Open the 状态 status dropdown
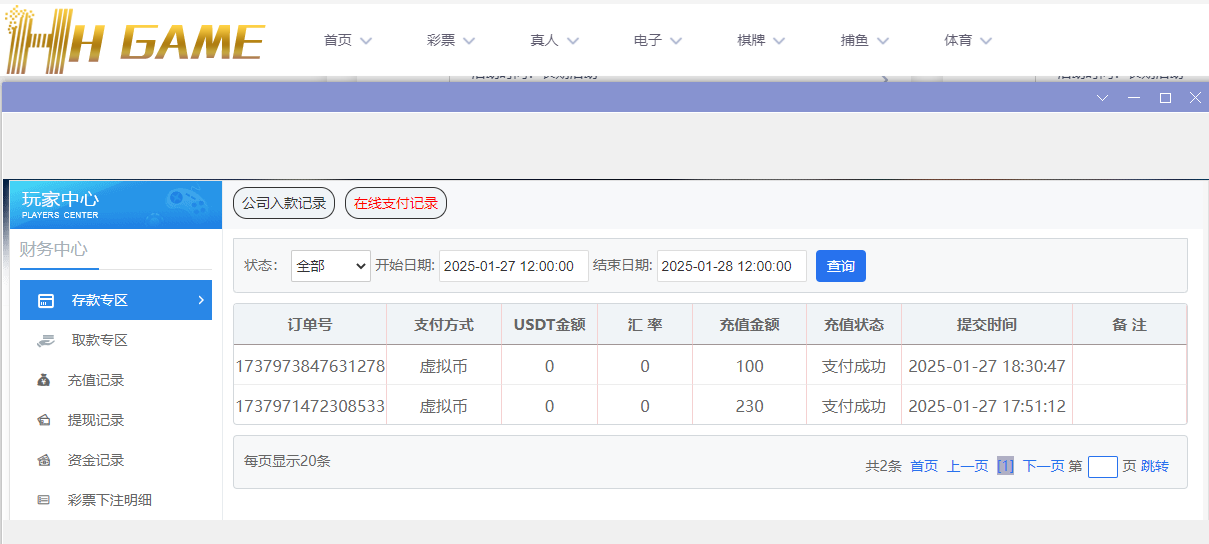The height and width of the screenshot is (544, 1209). 330,266
